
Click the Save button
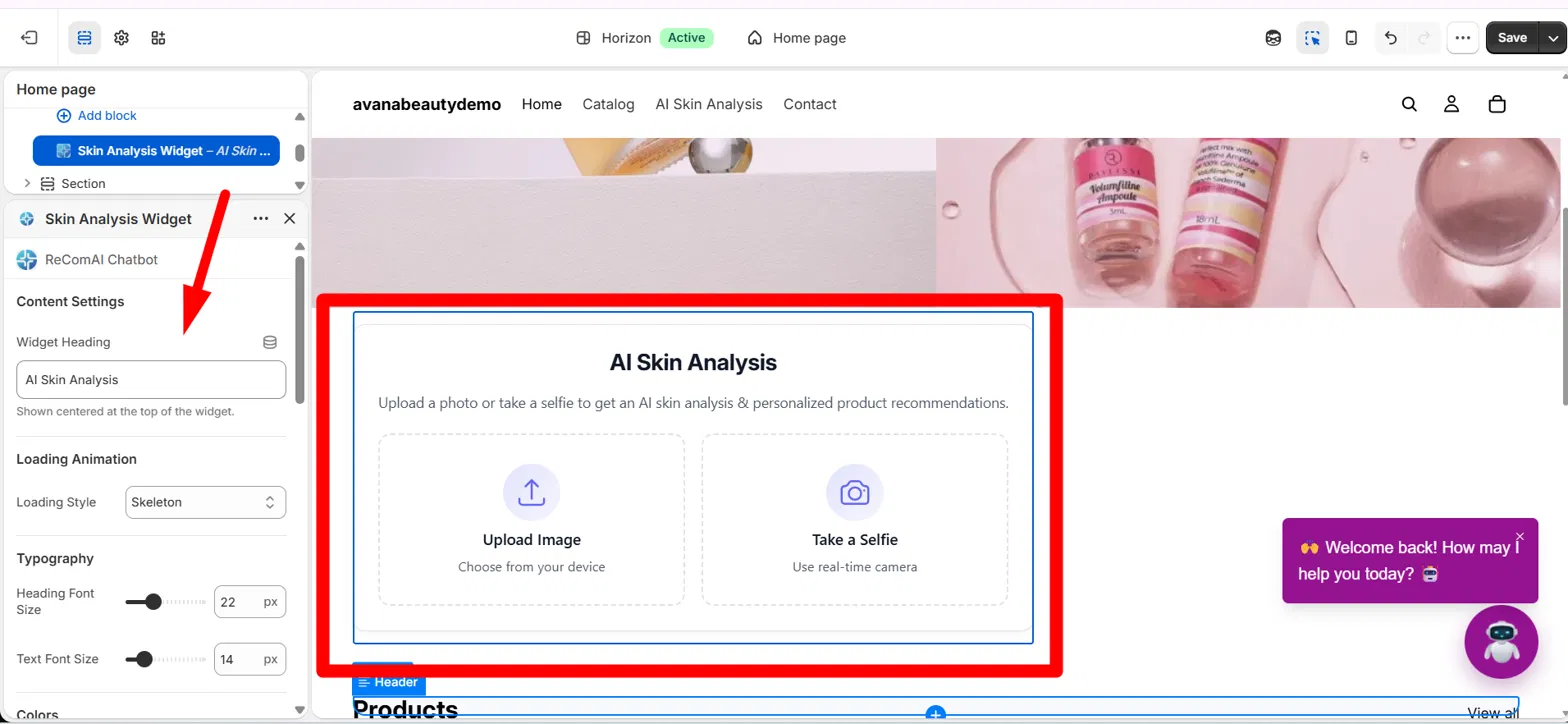tap(1512, 38)
